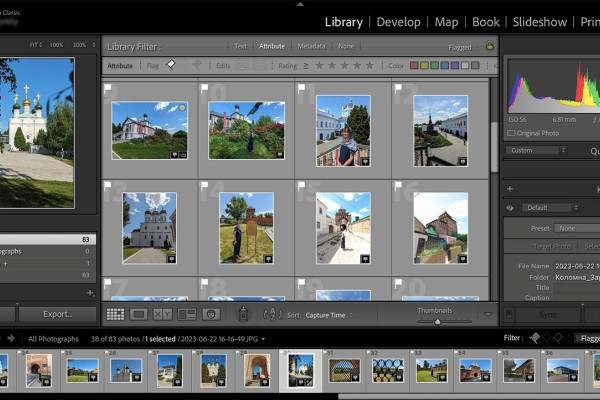Toggle the Sync auto switch

509,315
